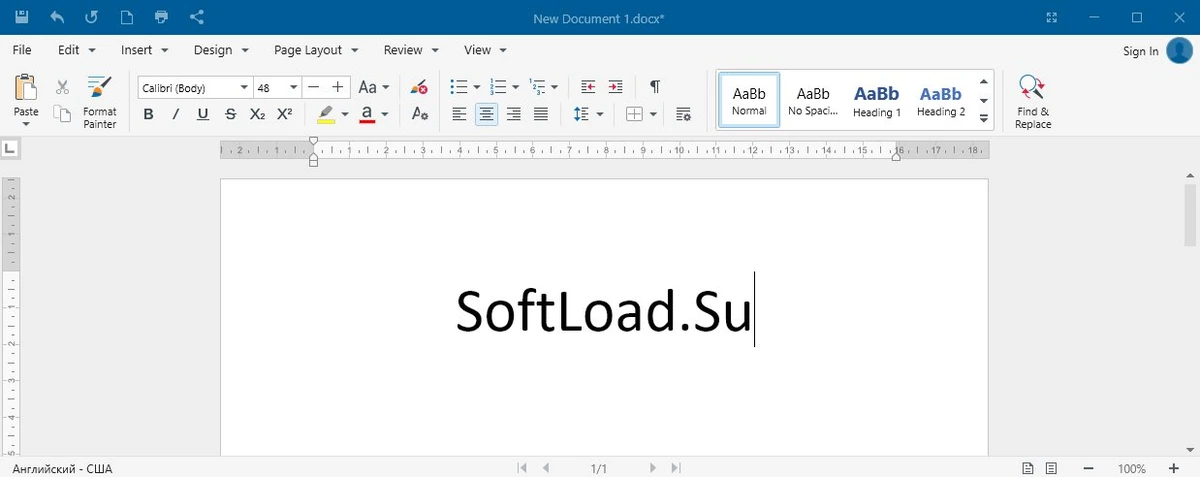Align text left
This screenshot has height=477, width=1200.
[x=459, y=114]
